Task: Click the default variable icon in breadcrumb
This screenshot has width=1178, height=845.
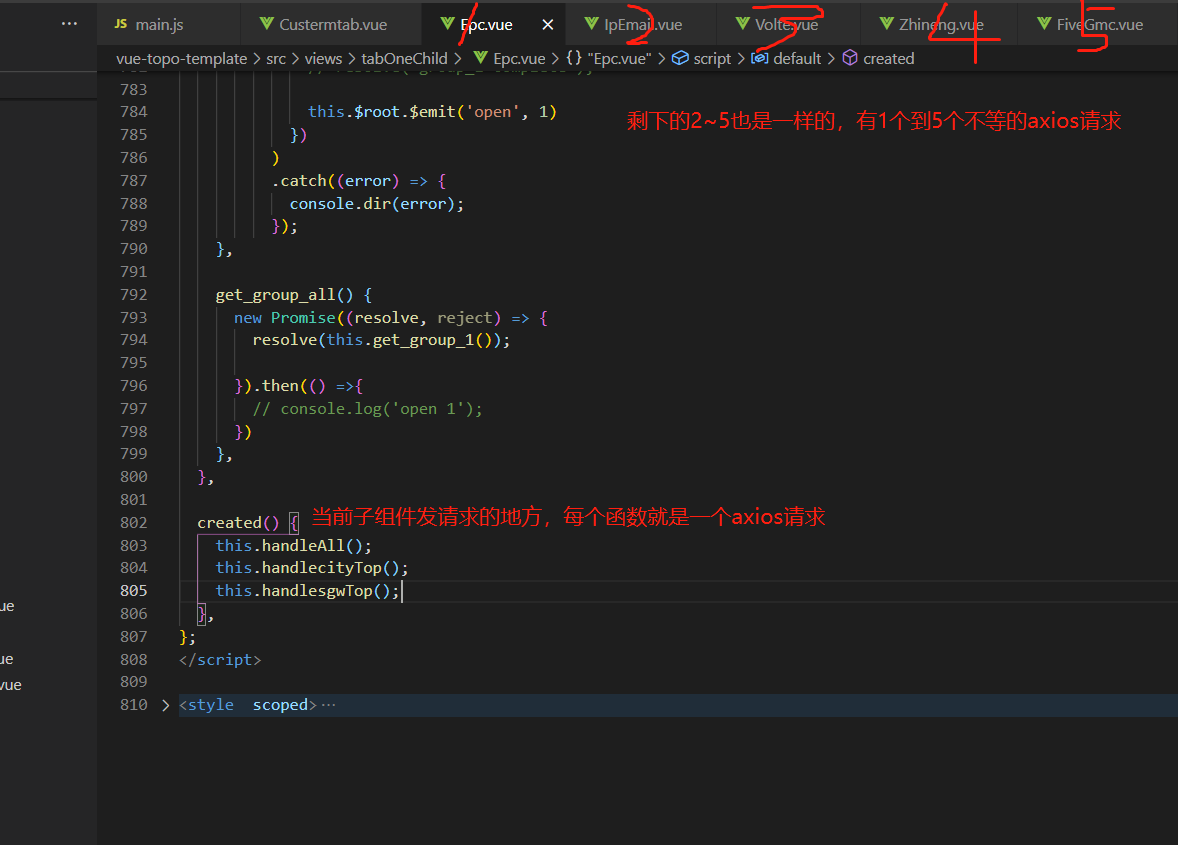Action: (760, 58)
